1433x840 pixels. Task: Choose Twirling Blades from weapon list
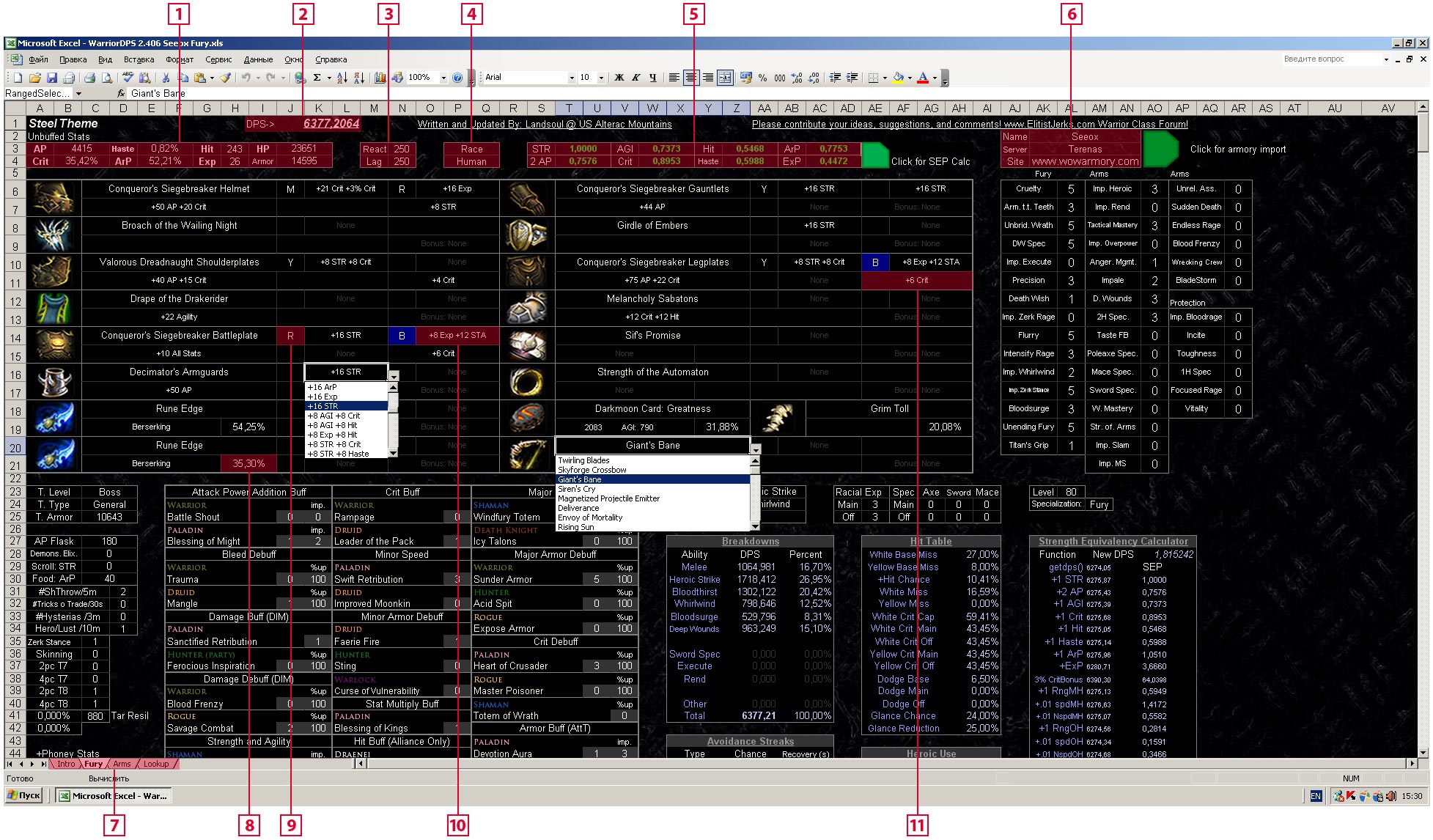652,460
